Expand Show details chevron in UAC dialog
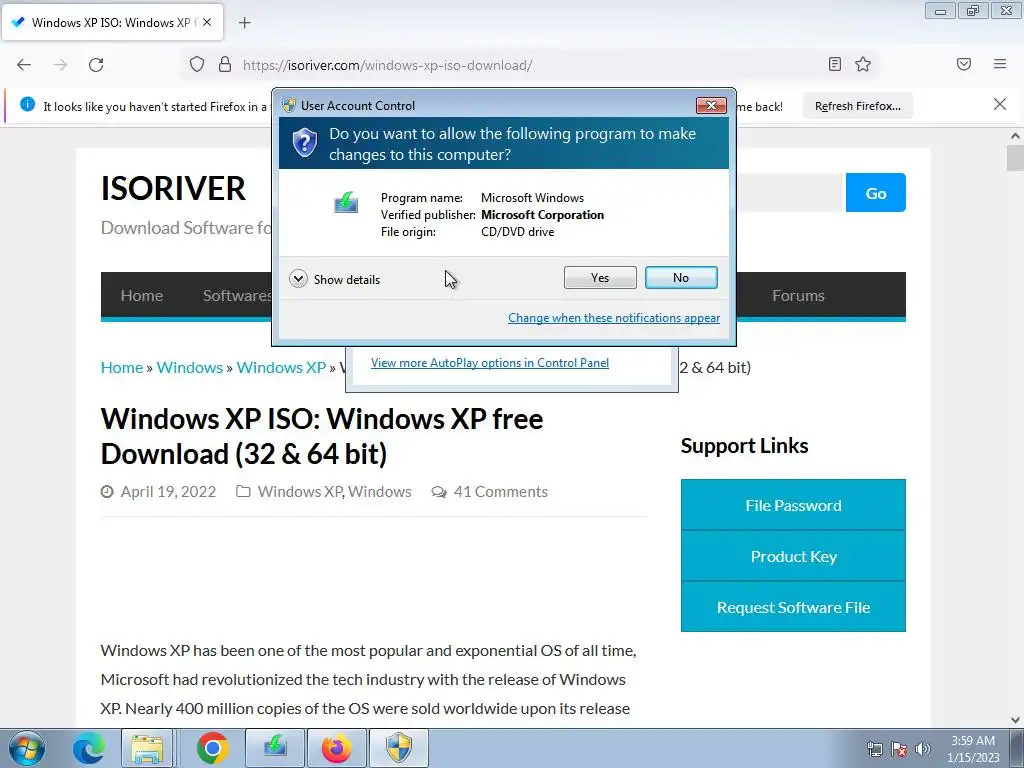The width and height of the screenshot is (1024, 768). tap(298, 279)
